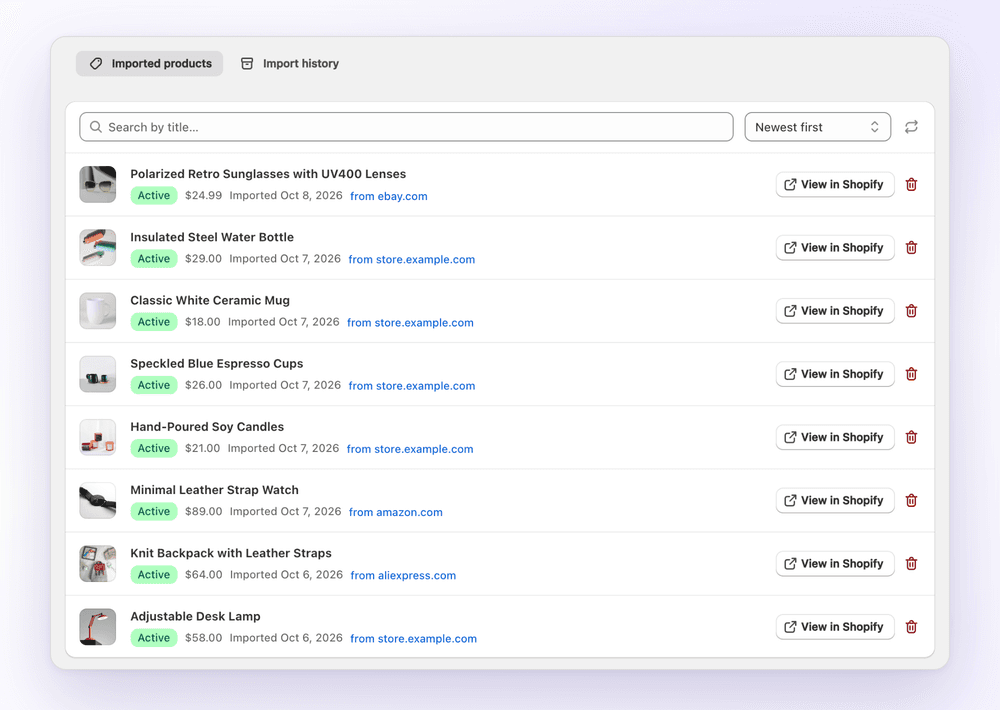Viewport: 1000px width, 710px height.
Task: Delete the Hand-Poured Soy Candles product
Action: pos(911,437)
